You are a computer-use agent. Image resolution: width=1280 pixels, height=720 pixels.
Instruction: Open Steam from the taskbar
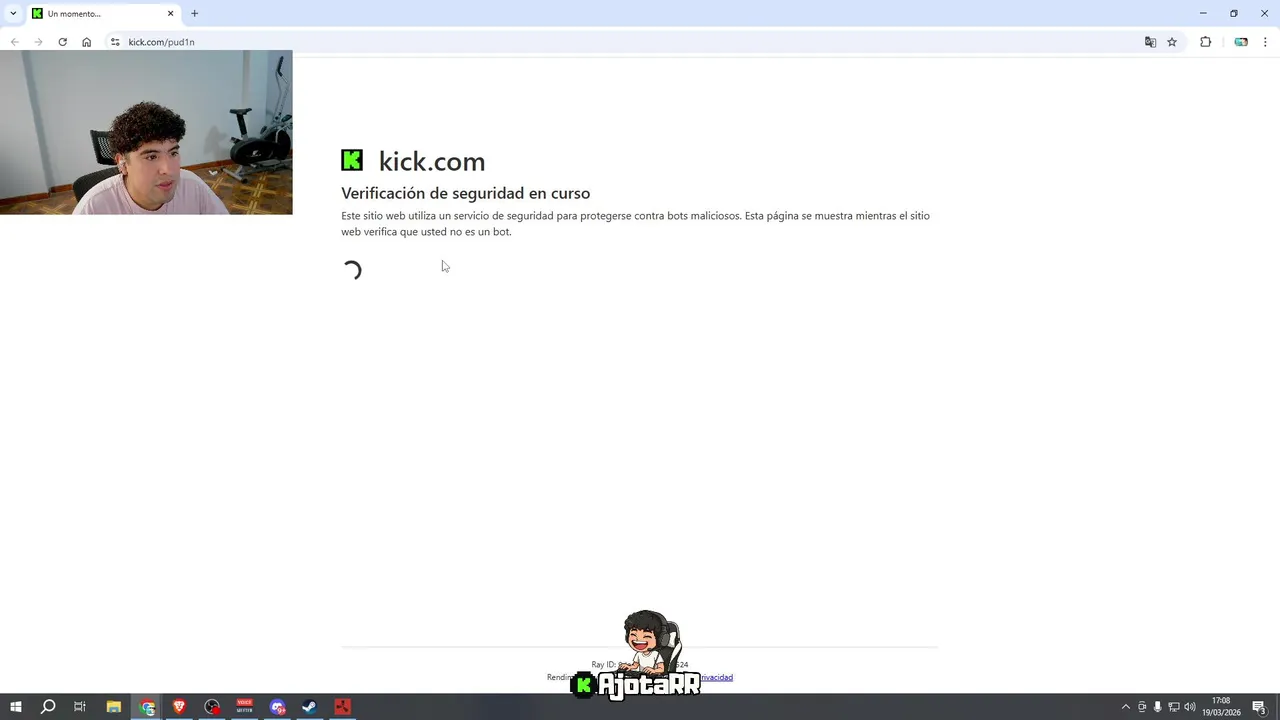tap(310, 707)
